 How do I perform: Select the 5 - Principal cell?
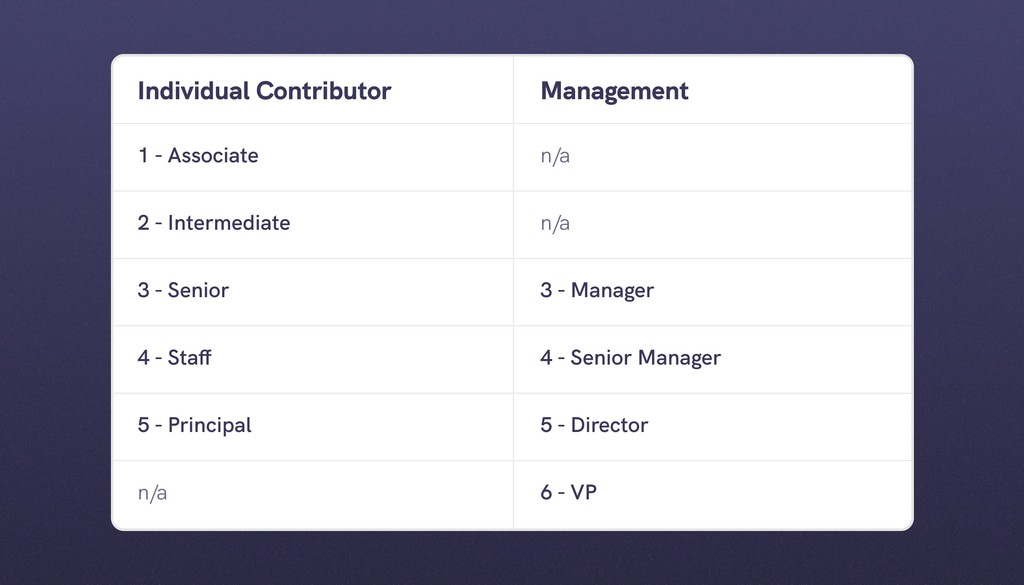point(194,425)
